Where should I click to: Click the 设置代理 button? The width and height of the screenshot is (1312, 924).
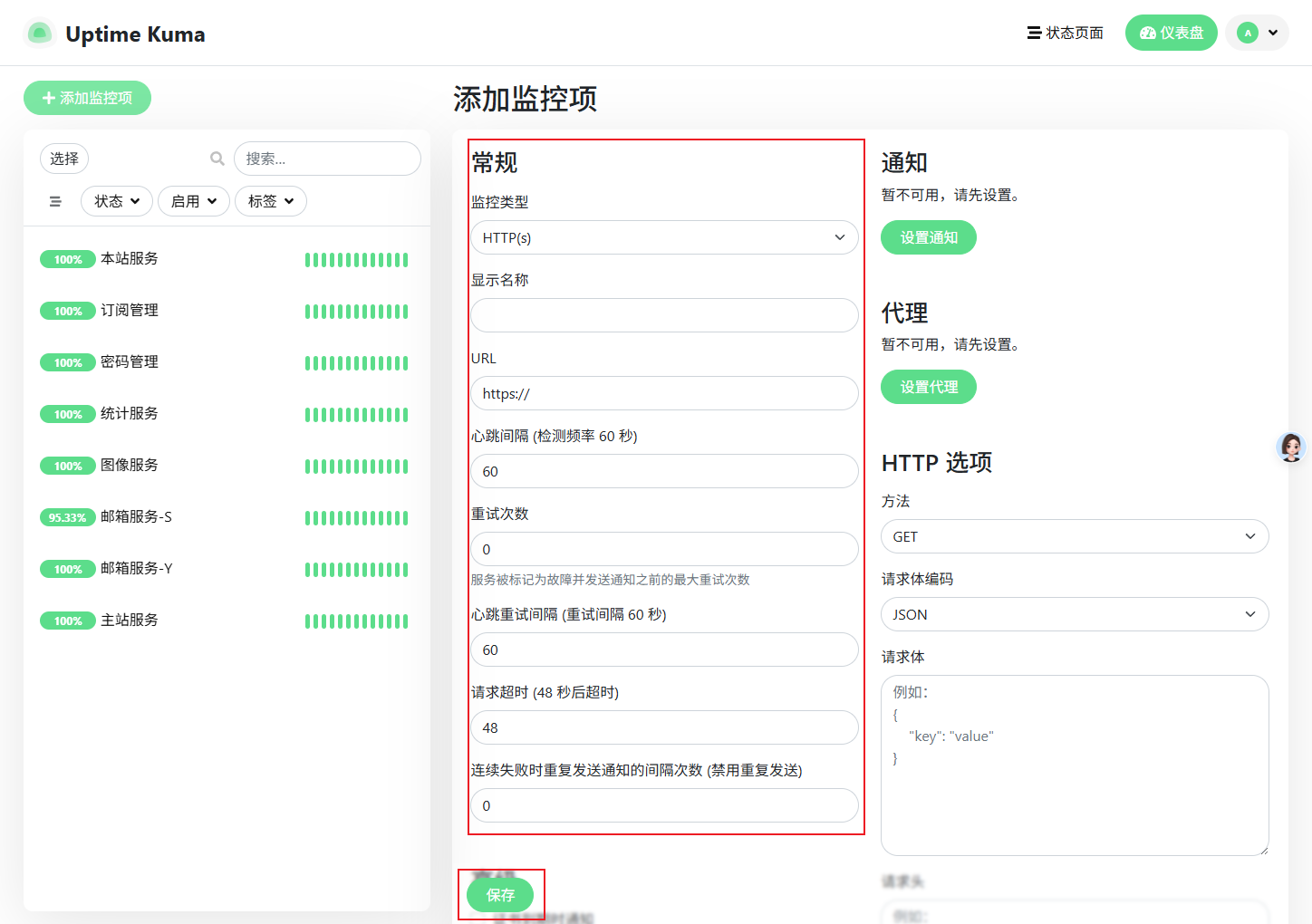(929, 387)
